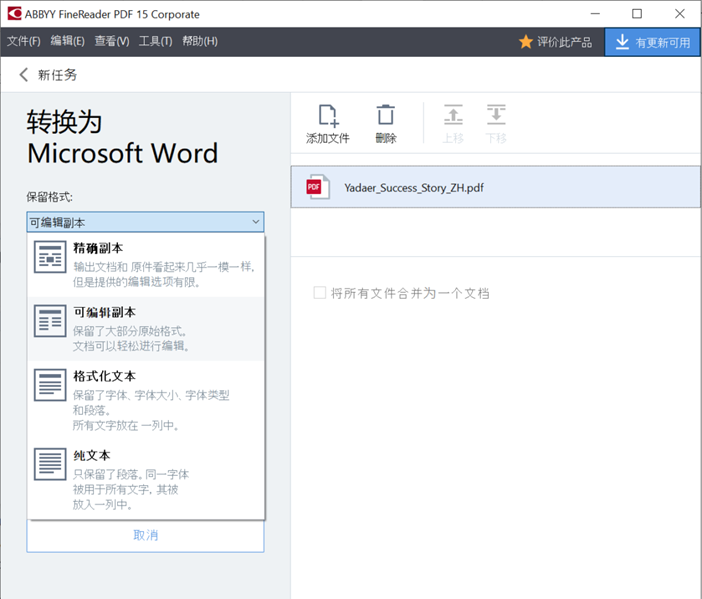Go back via 新任务 label
Screen dimensions: 702x599
coord(57,75)
